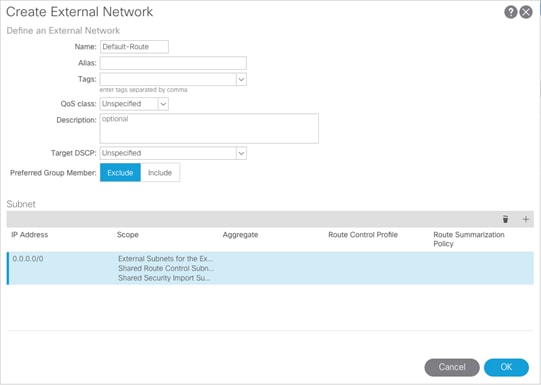Confirm with the OK button
This screenshot has height=385, width=541.
click(506, 367)
